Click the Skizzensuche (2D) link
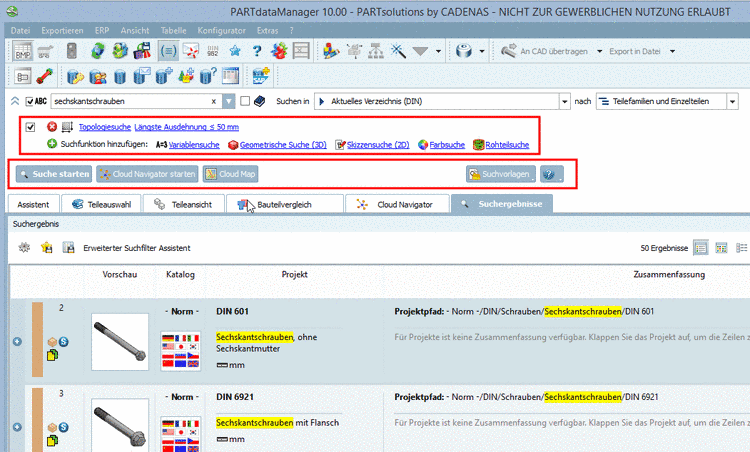The height and width of the screenshot is (452, 750). click(x=378, y=144)
